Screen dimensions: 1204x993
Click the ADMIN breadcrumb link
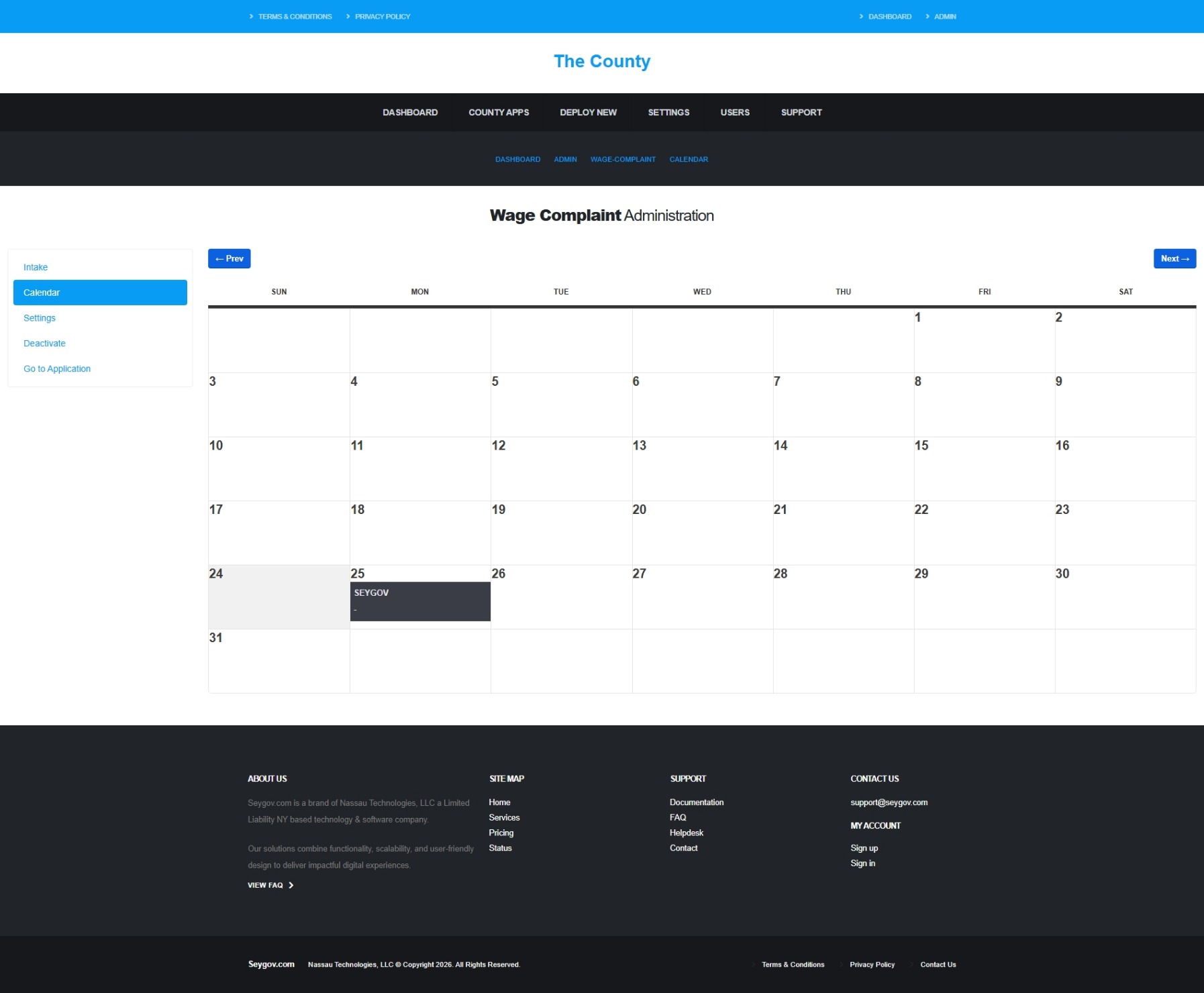click(565, 160)
